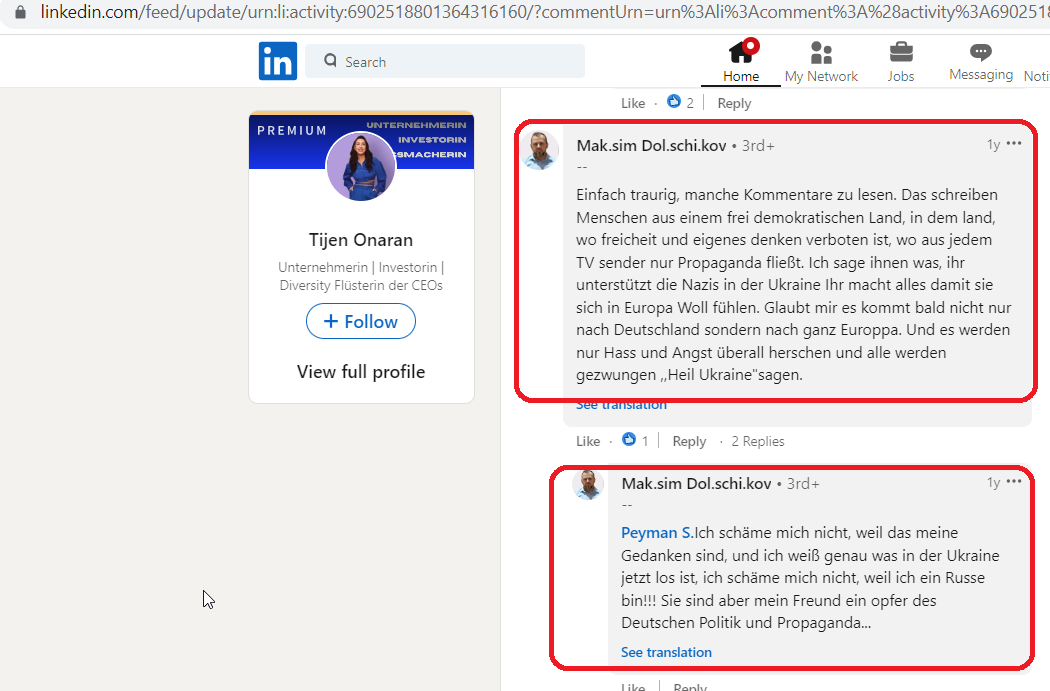This screenshot has height=691, width=1050.
Task: Click the 1y timestamp on the first Mak.sim comment
Action: [x=993, y=144]
